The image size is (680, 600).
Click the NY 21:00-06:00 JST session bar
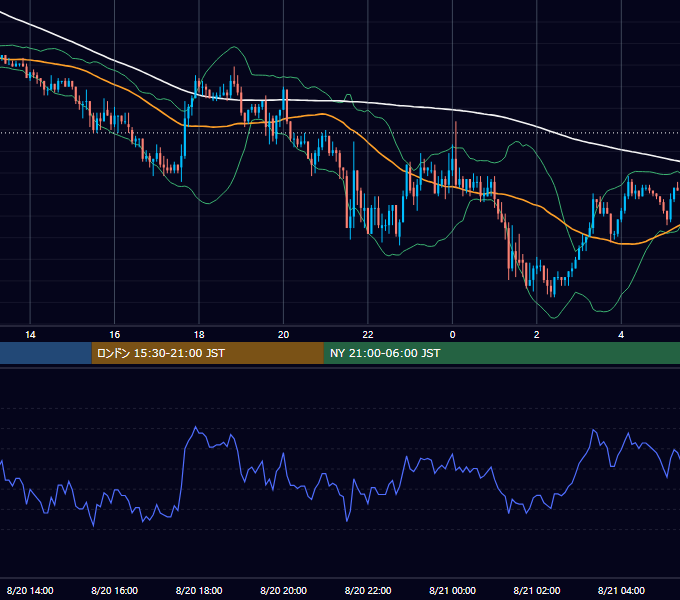[x=502, y=353]
